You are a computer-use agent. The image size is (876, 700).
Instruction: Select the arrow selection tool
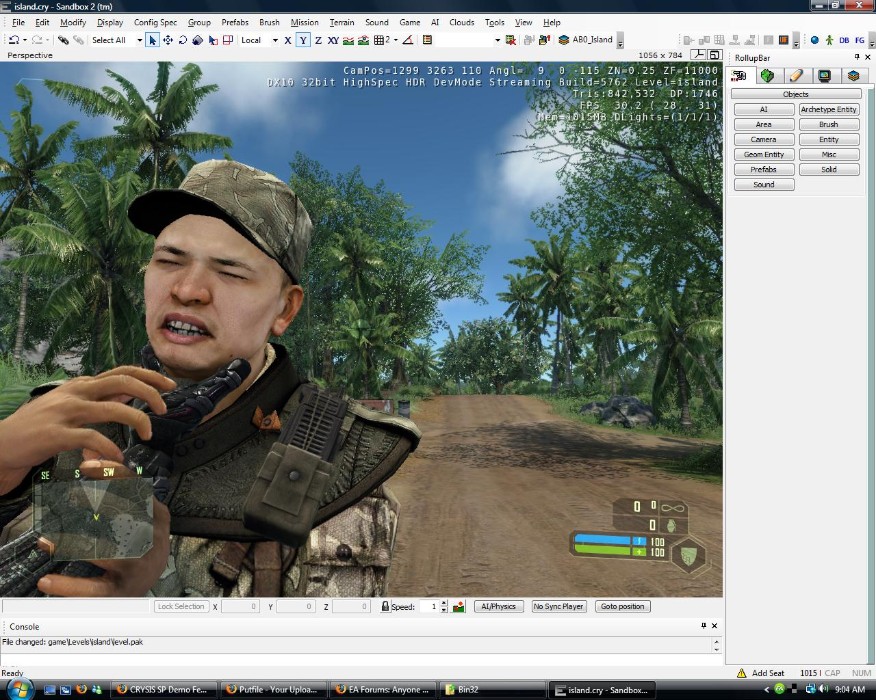pyautogui.click(x=152, y=40)
